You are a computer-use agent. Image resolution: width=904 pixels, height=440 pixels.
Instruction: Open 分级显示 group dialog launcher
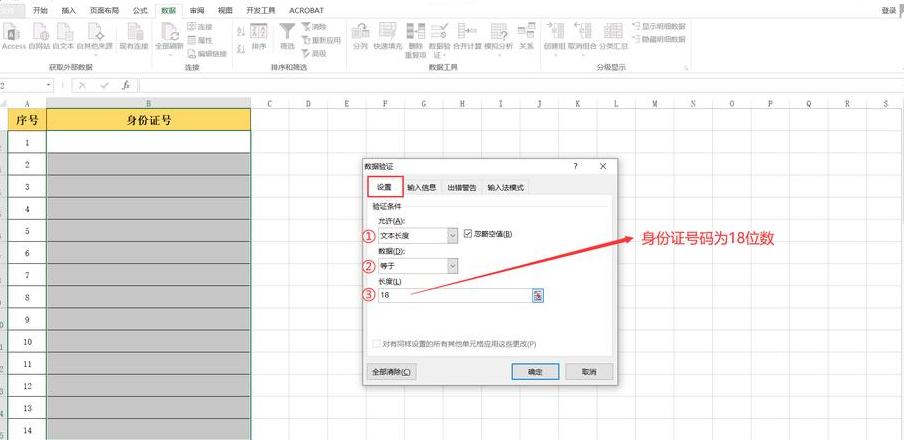click(x=685, y=68)
